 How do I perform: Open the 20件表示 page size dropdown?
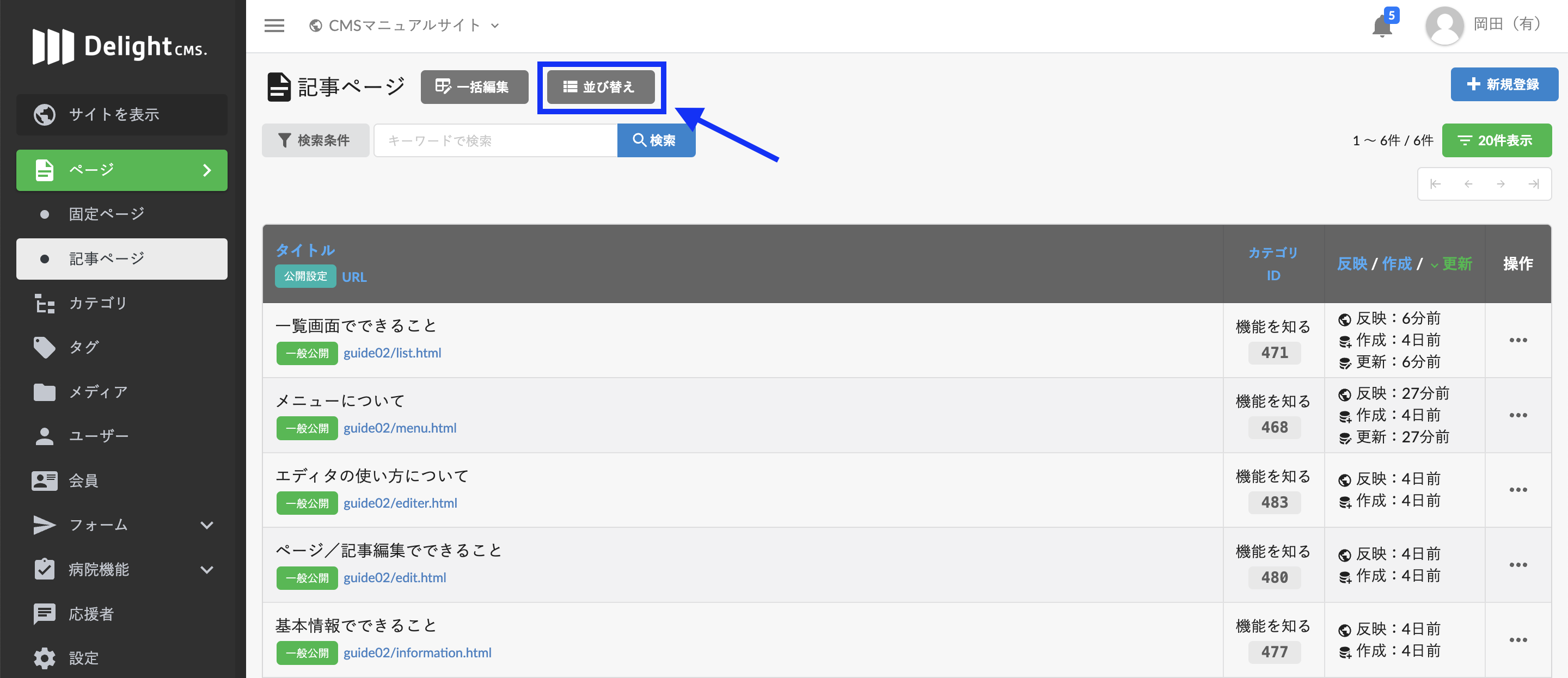click(1496, 140)
